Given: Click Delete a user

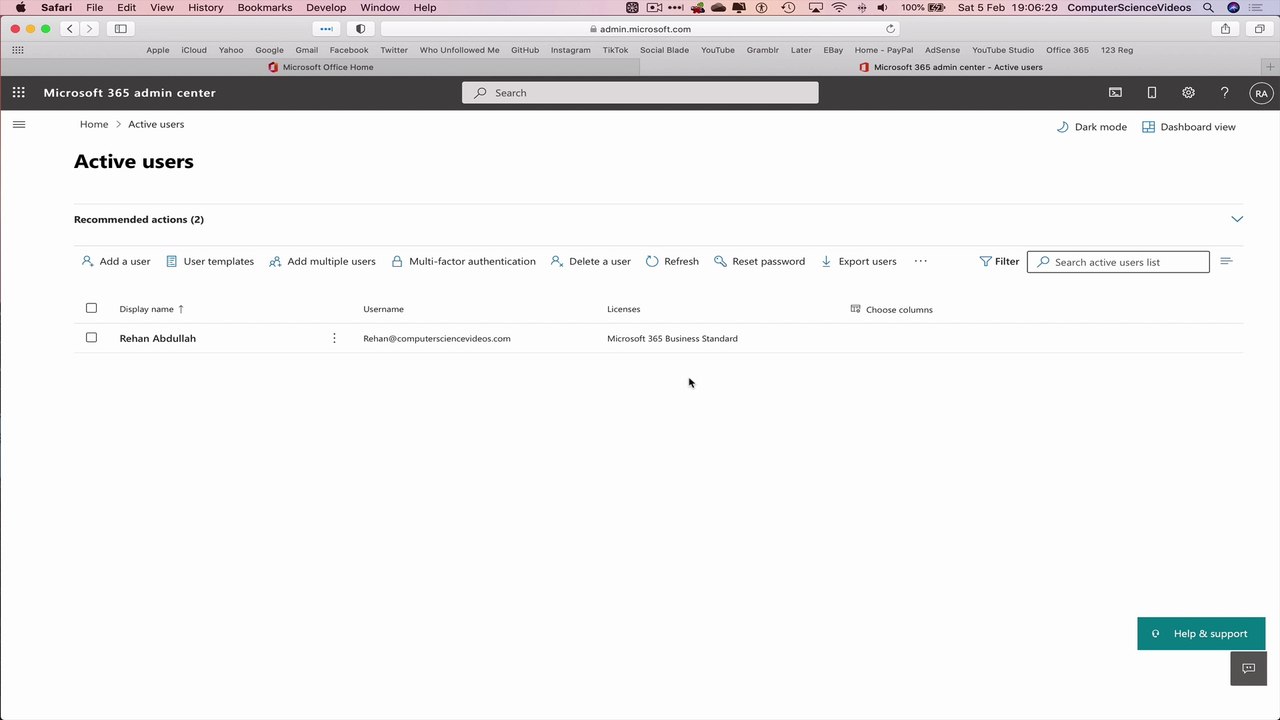Looking at the screenshot, I should click(x=590, y=262).
